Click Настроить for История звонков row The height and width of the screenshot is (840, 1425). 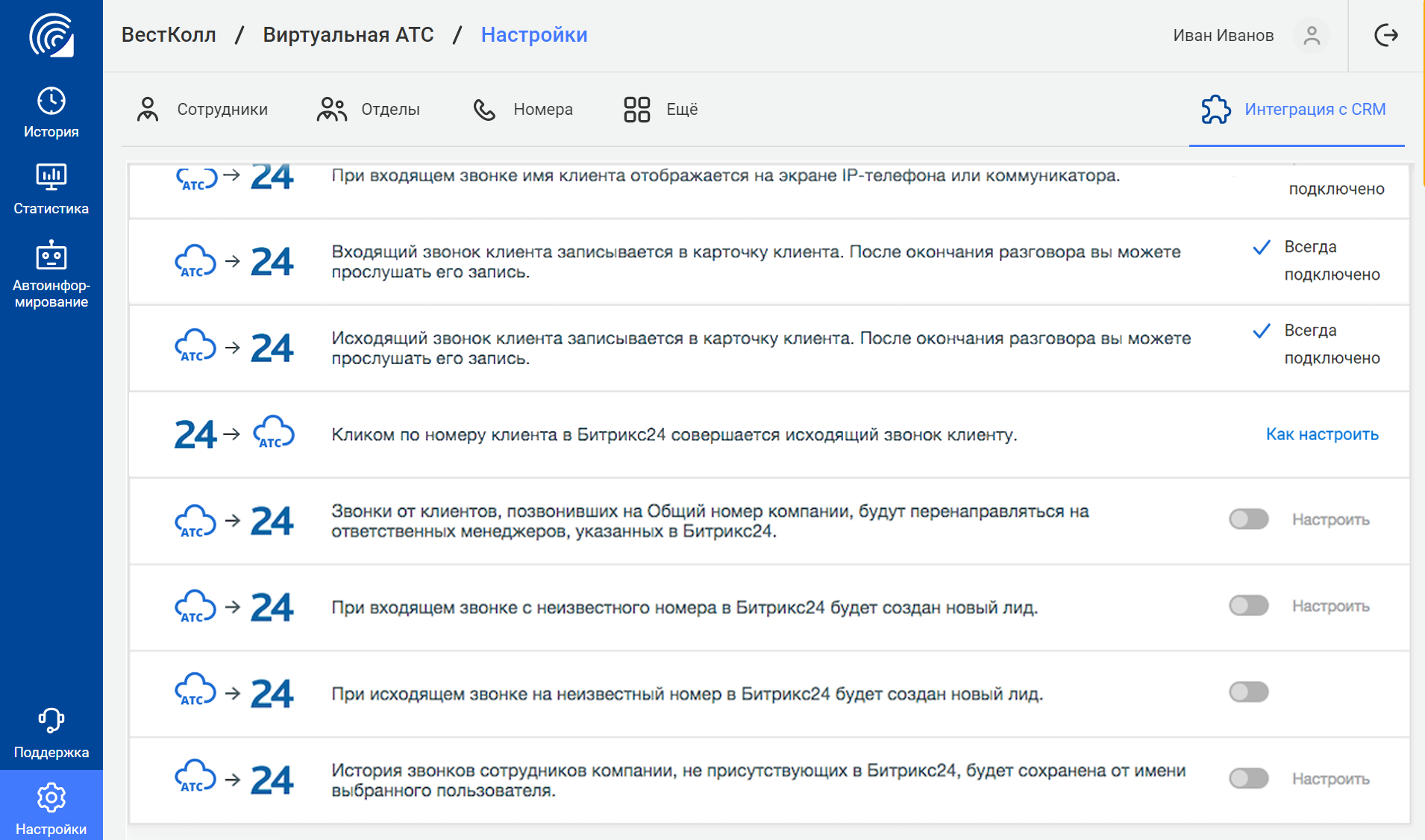(1331, 780)
